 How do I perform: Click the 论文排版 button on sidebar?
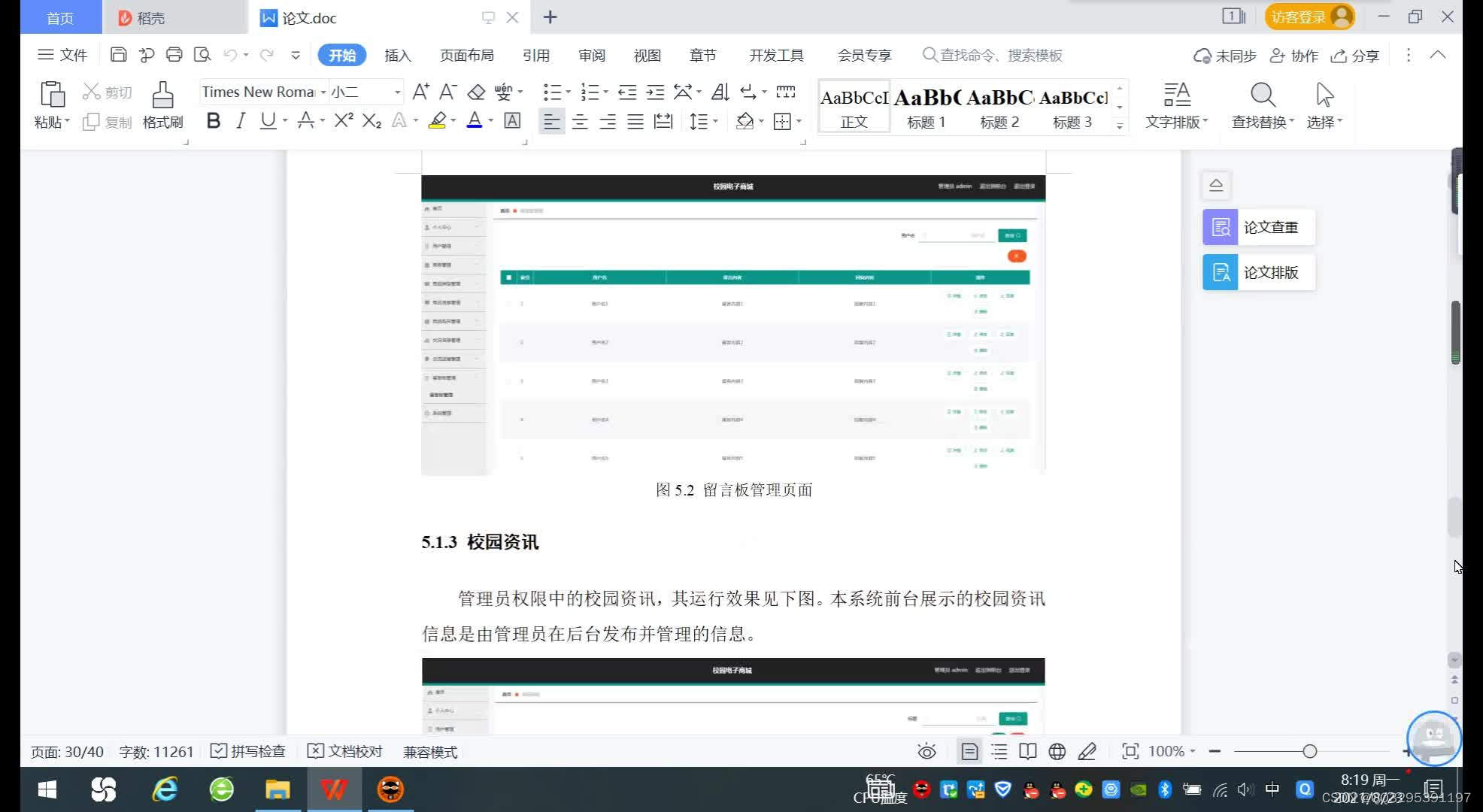[x=1256, y=271]
